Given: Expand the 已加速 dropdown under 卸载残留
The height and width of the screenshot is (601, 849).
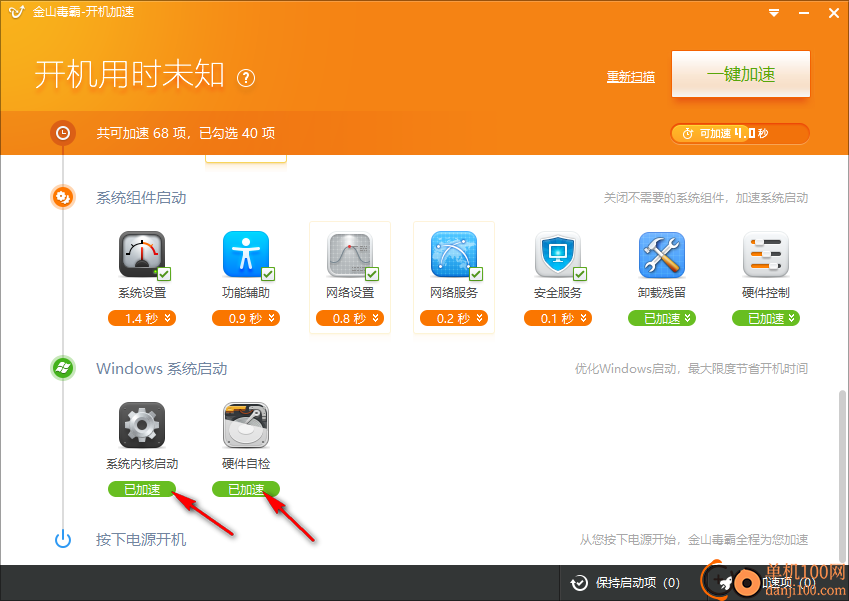Looking at the screenshot, I should coord(662,318).
